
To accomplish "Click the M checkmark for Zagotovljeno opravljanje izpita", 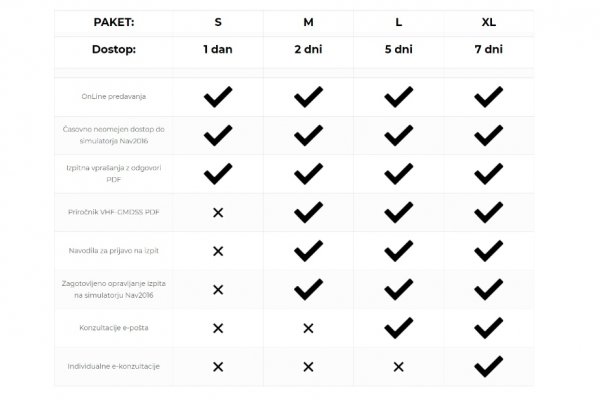I will (308, 289).
